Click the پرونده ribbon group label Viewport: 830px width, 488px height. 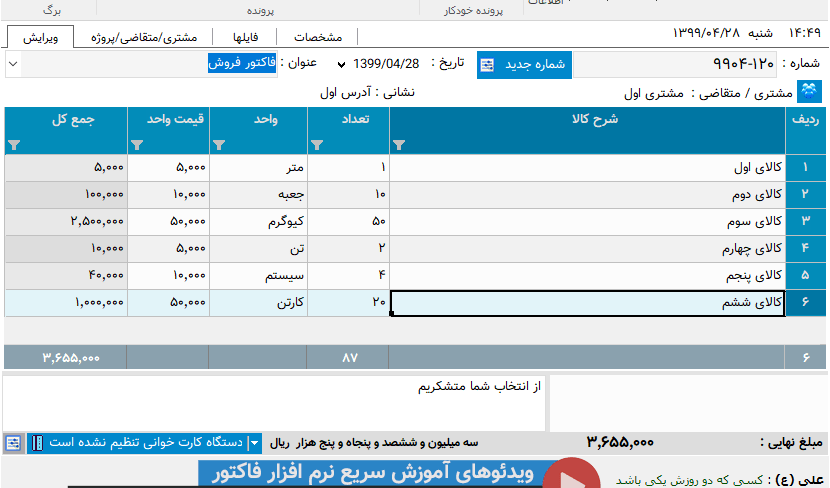tap(260, 11)
